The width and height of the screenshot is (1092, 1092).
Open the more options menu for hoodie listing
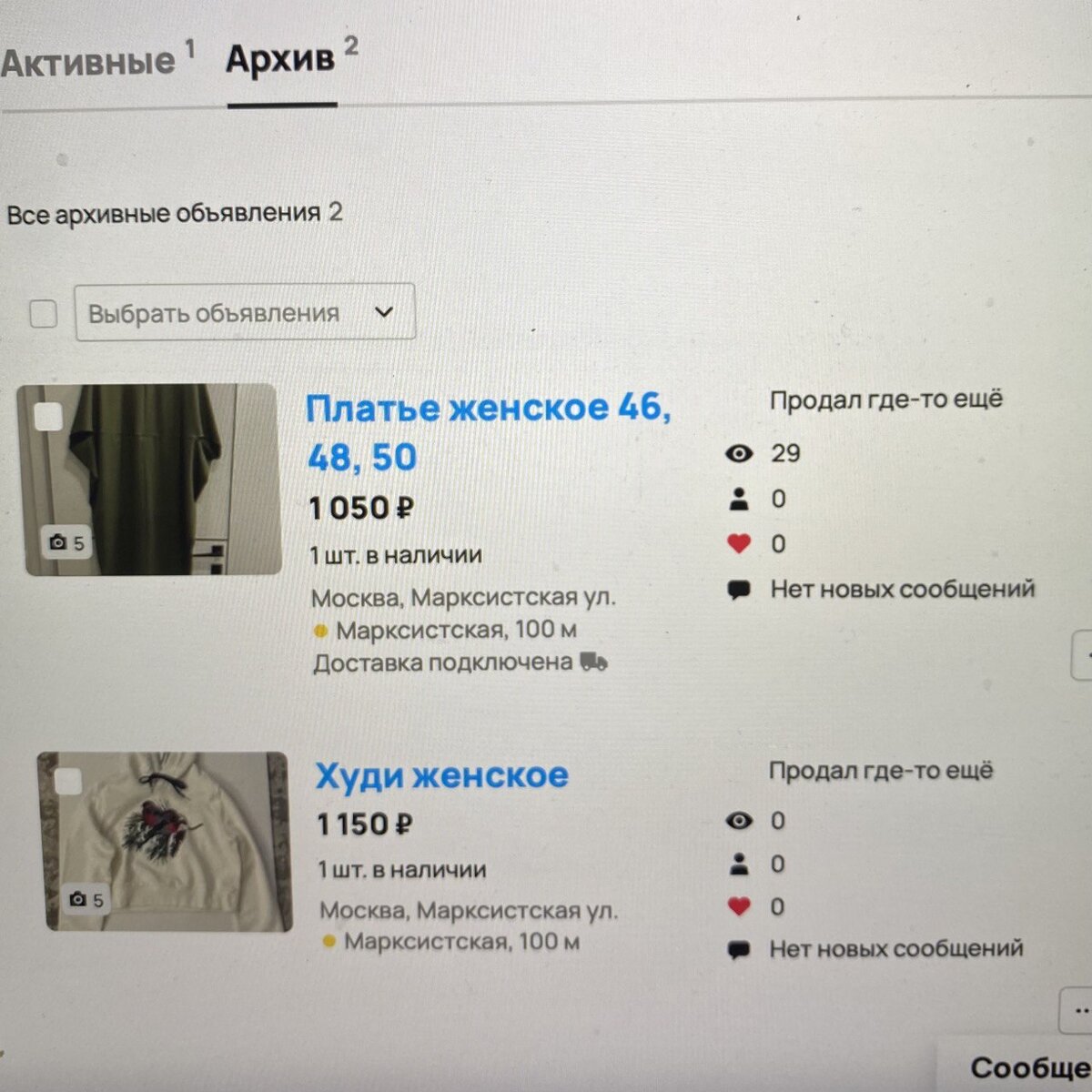pos(1078,1010)
